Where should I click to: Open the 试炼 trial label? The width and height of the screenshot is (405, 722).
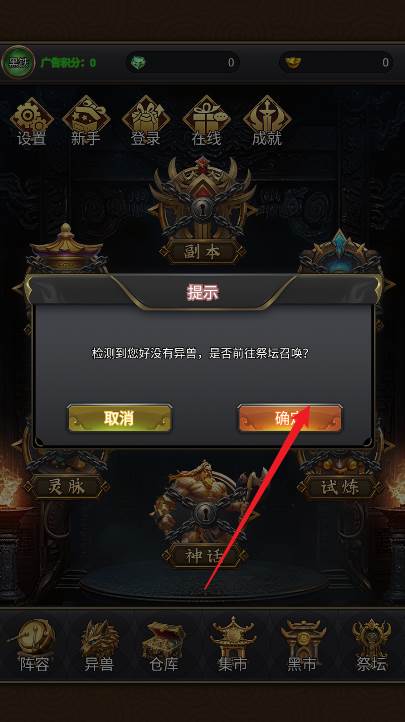[x=340, y=487]
